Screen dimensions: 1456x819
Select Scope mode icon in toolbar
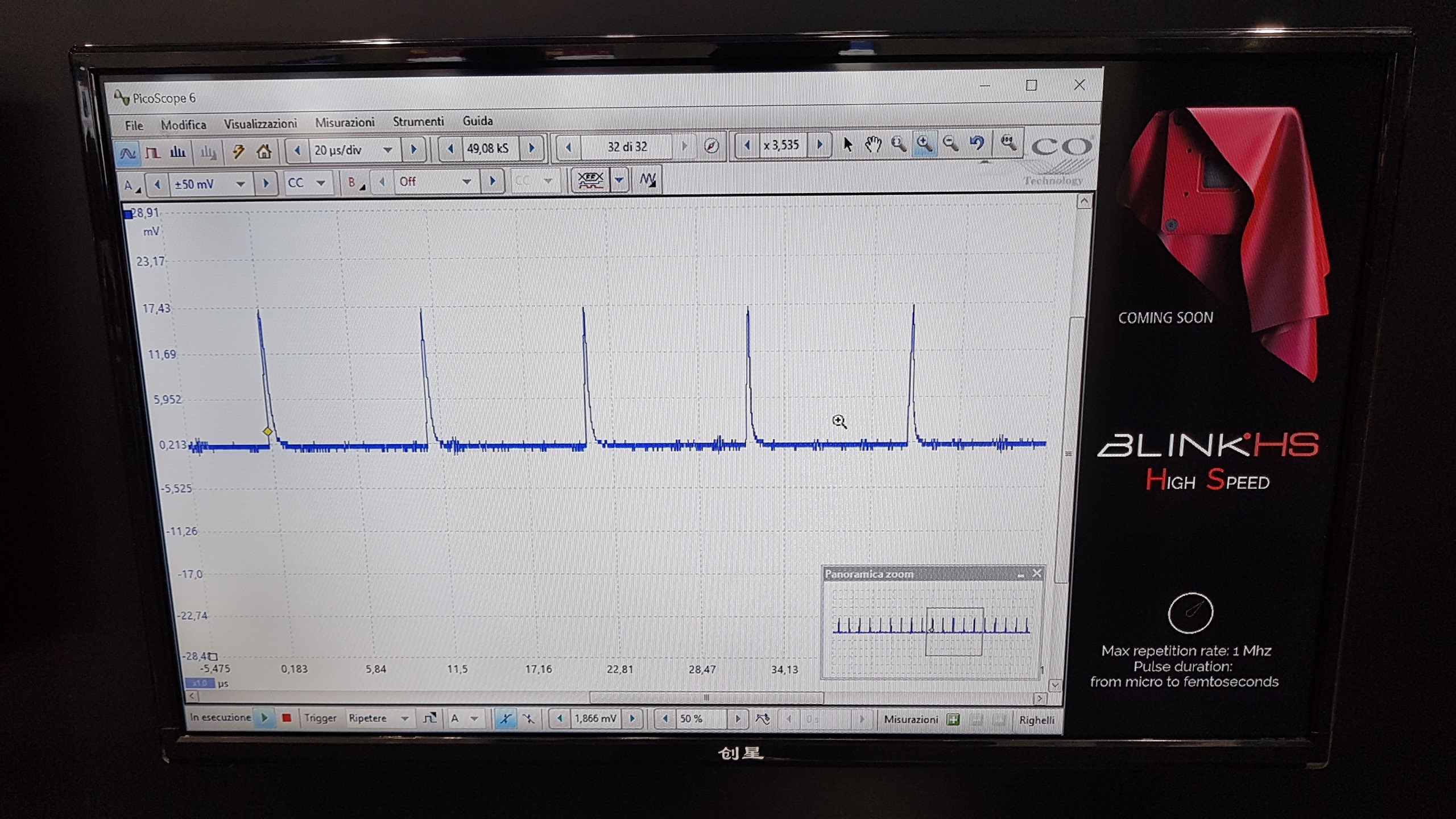point(127,152)
